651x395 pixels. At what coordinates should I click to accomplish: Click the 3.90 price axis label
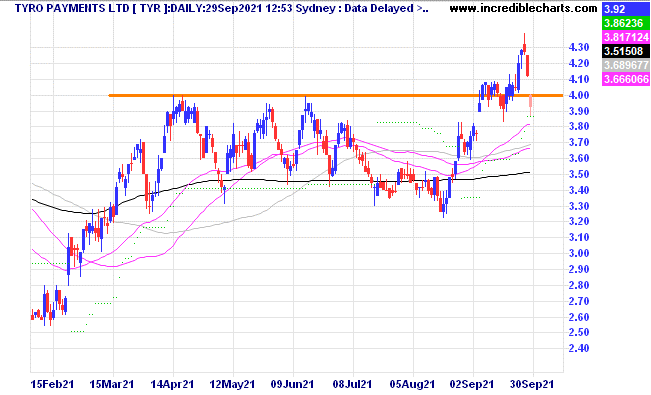(x=579, y=111)
